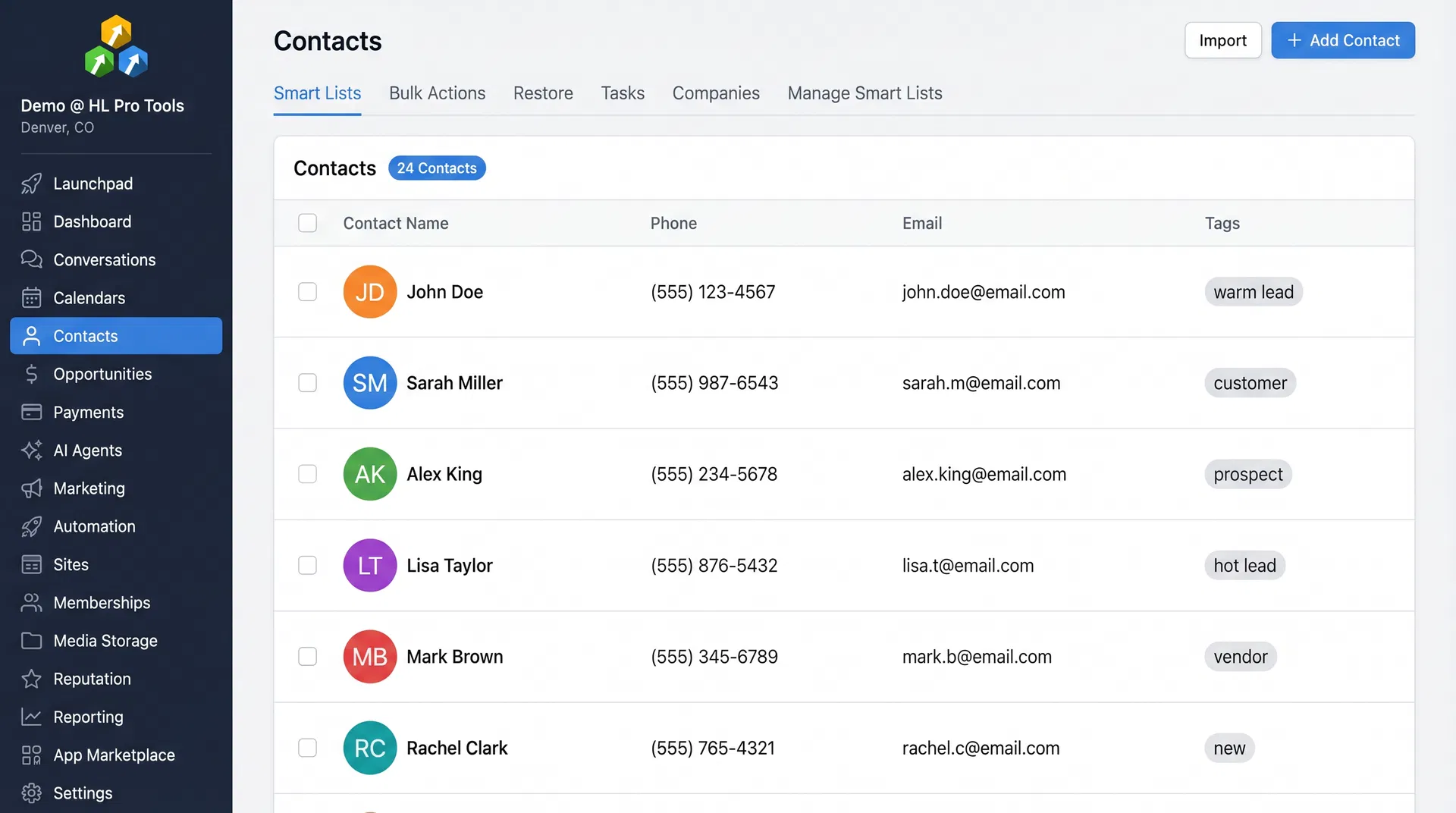Toggle the select-all checkbox in header
This screenshot has height=813, width=1456.
click(307, 223)
